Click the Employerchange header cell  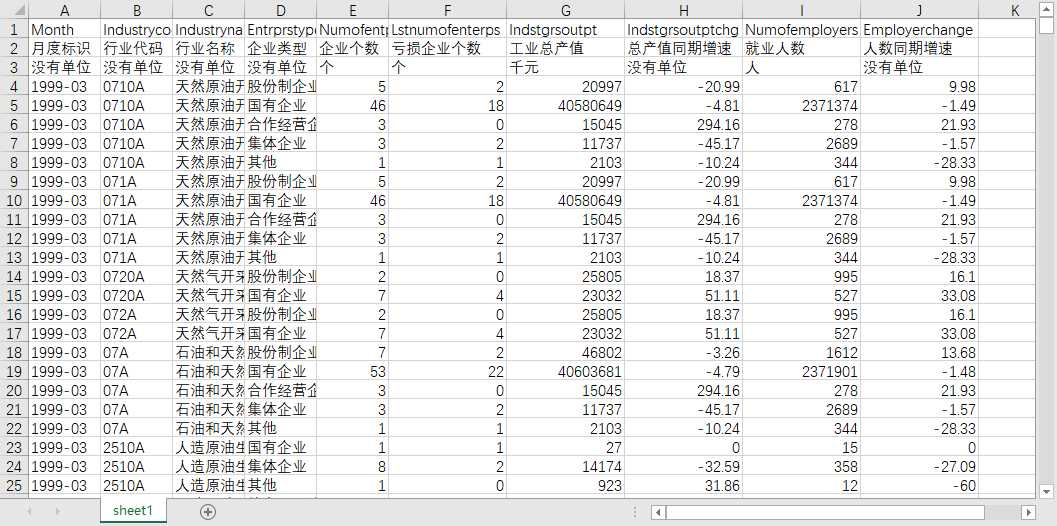(919, 30)
